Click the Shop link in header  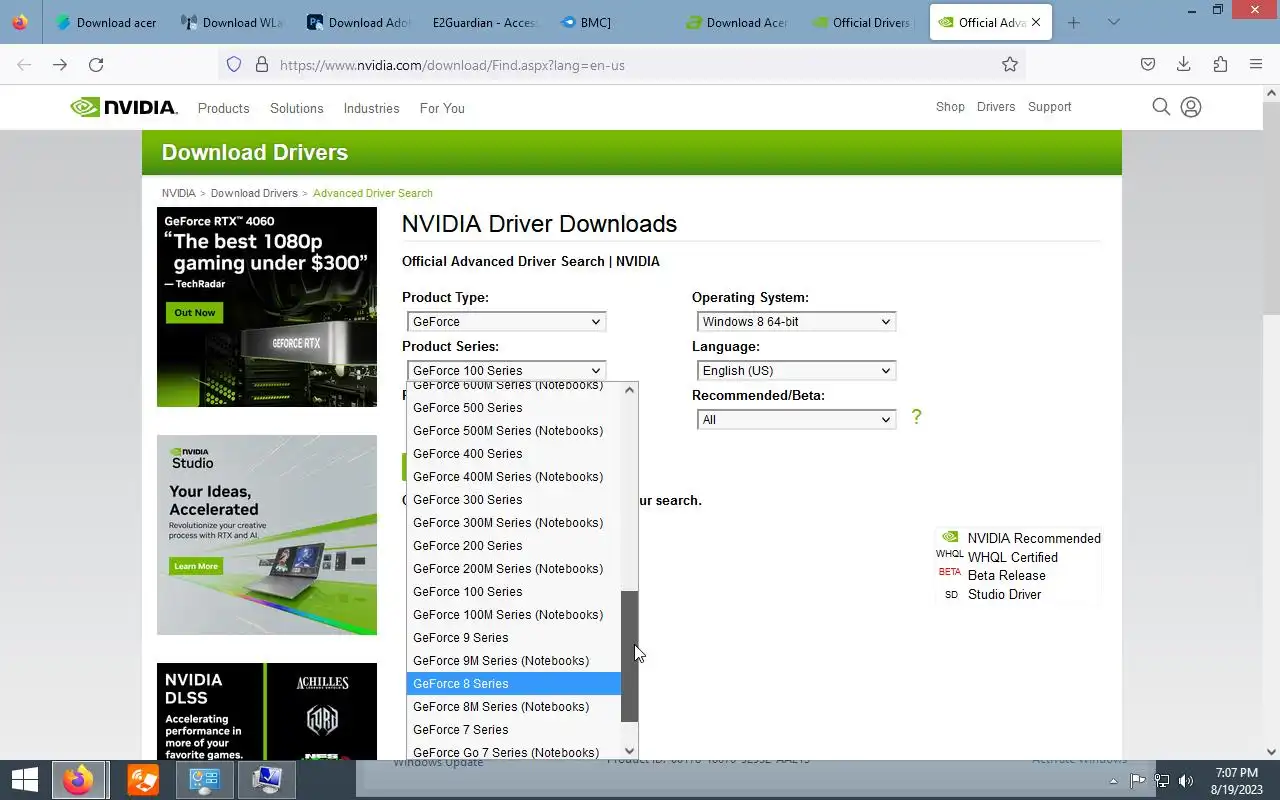click(950, 107)
